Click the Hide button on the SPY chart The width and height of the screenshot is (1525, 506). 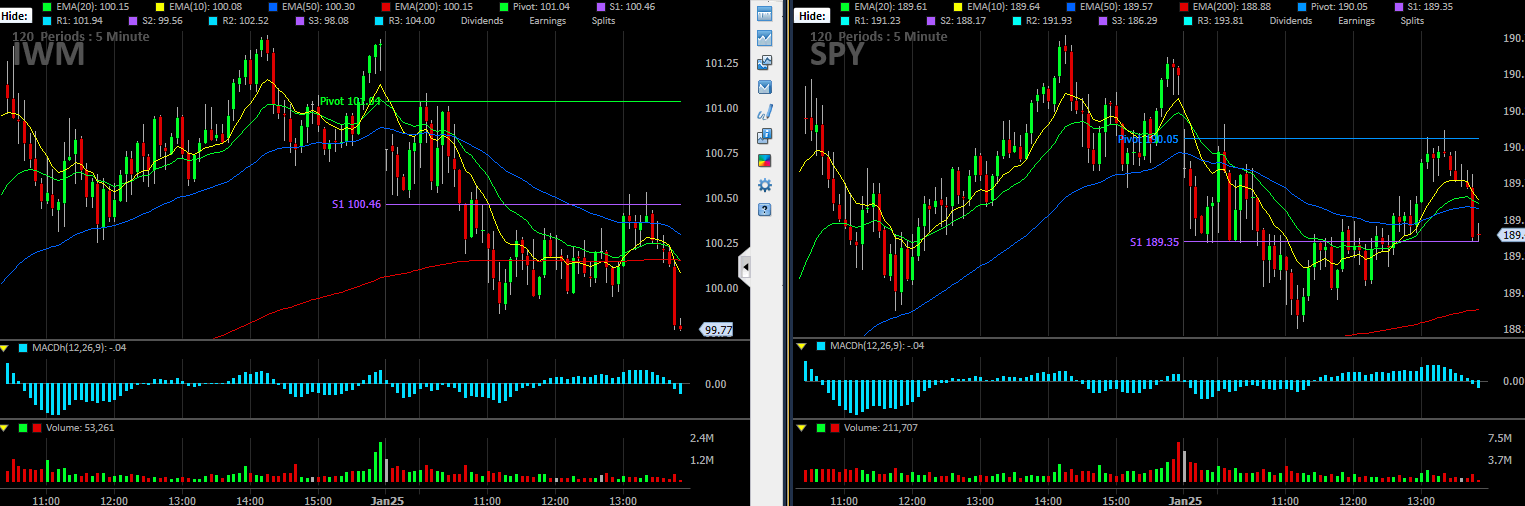[813, 16]
